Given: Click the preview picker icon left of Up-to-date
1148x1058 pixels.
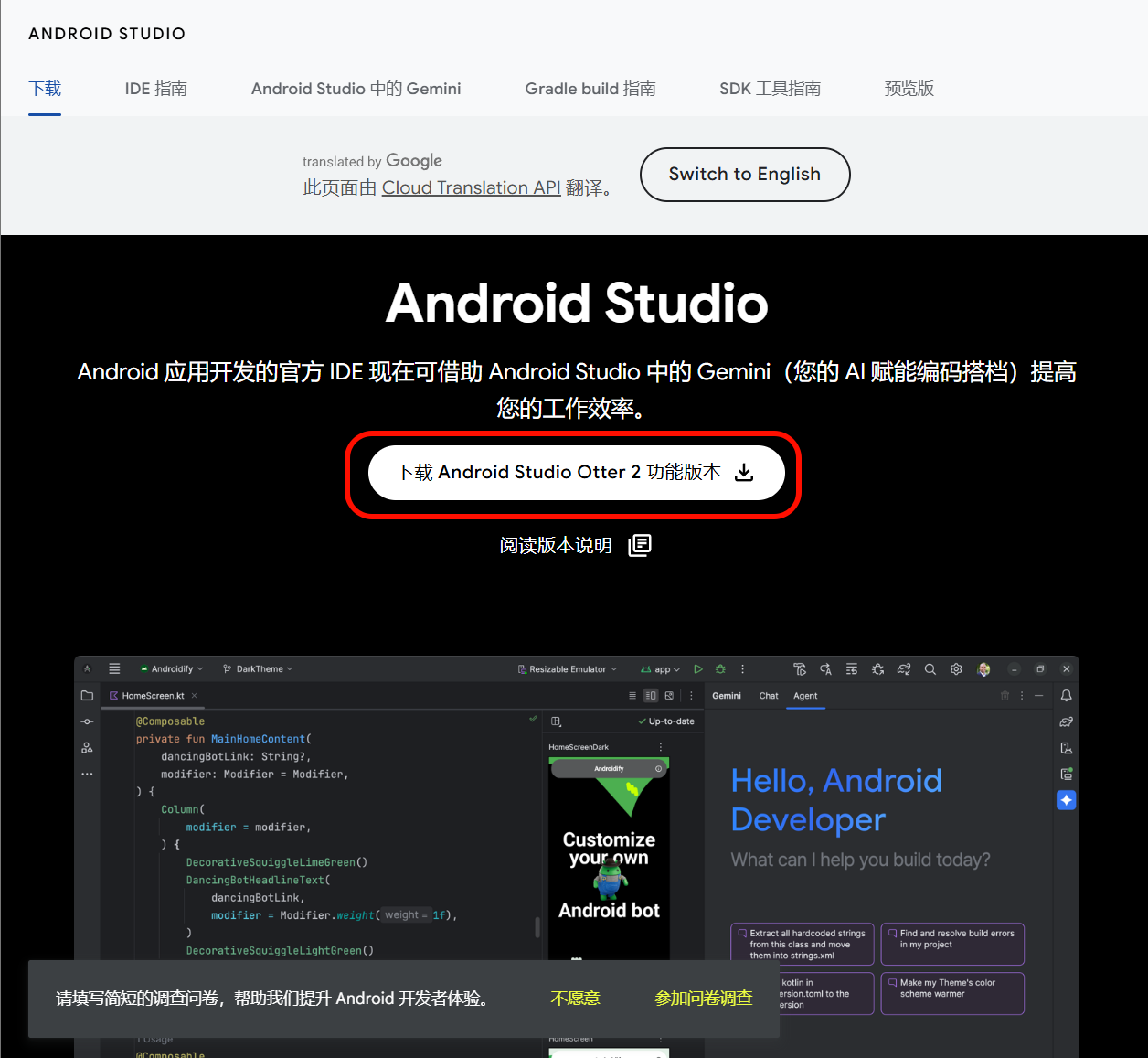Looking at the screenshot, I should [556, 721].
